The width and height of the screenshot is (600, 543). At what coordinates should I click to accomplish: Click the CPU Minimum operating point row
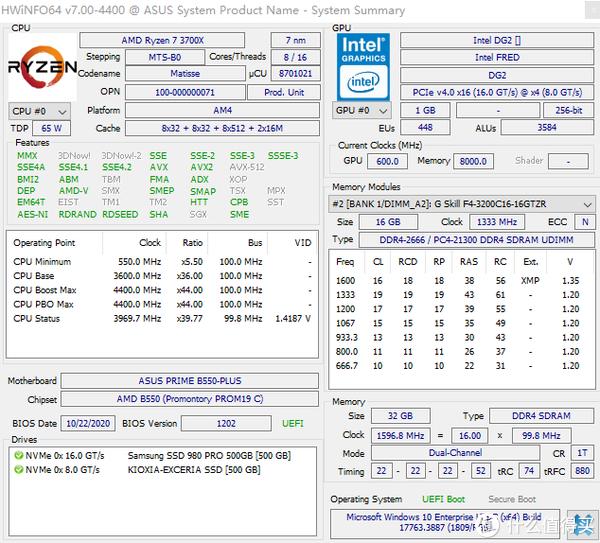pyautogui.click(x=162, y=262)
